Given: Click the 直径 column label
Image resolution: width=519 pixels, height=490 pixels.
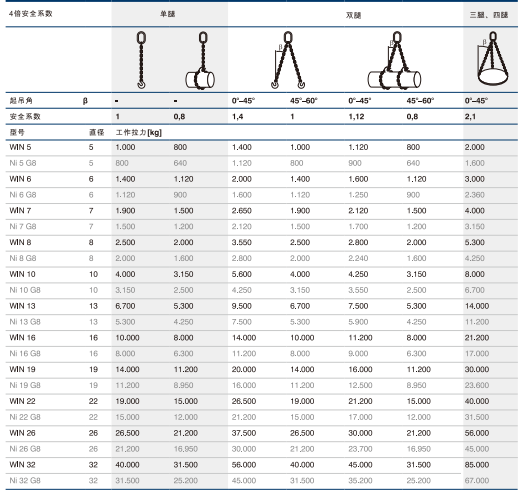Looking at the screenshot, I should click(97, 132).
